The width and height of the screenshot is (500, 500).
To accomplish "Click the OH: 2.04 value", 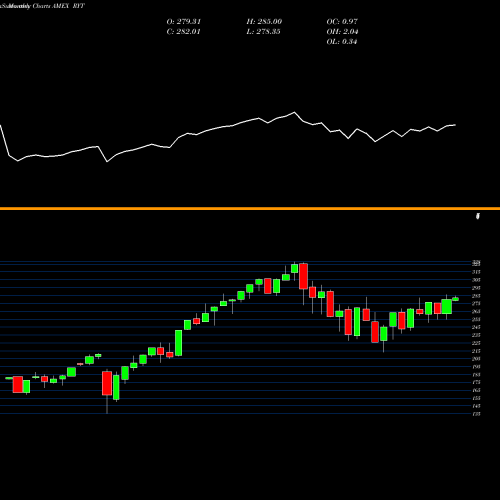I will (x=342, y=32).
